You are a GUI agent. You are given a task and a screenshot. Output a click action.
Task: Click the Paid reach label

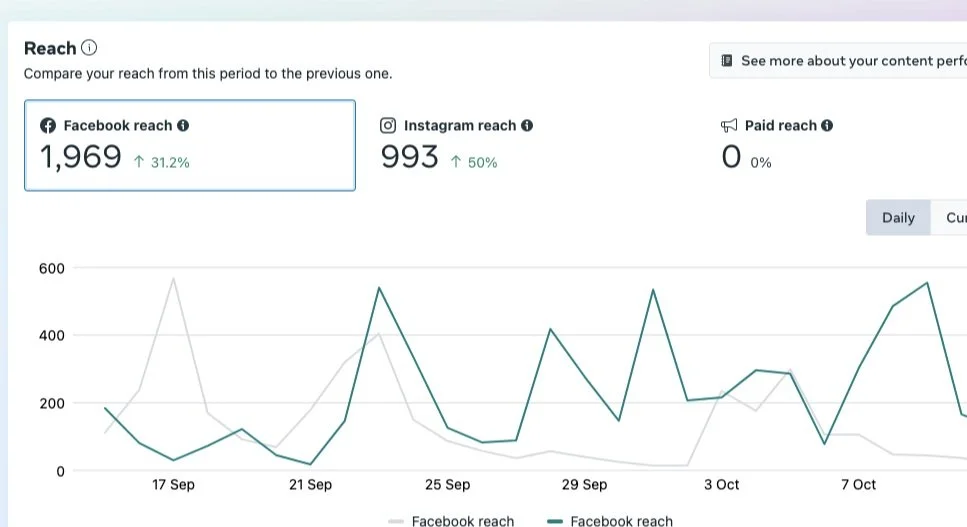tap(781, 125)
